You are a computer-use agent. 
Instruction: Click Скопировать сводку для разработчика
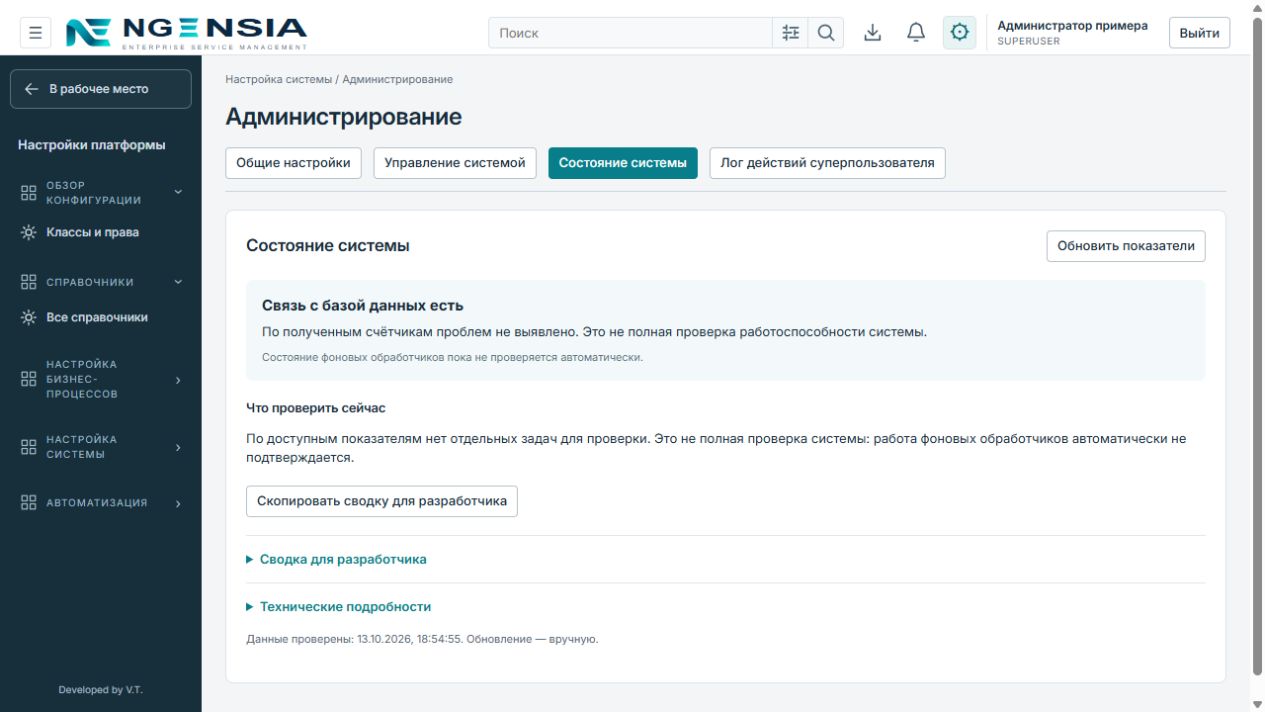click(382, 501)
